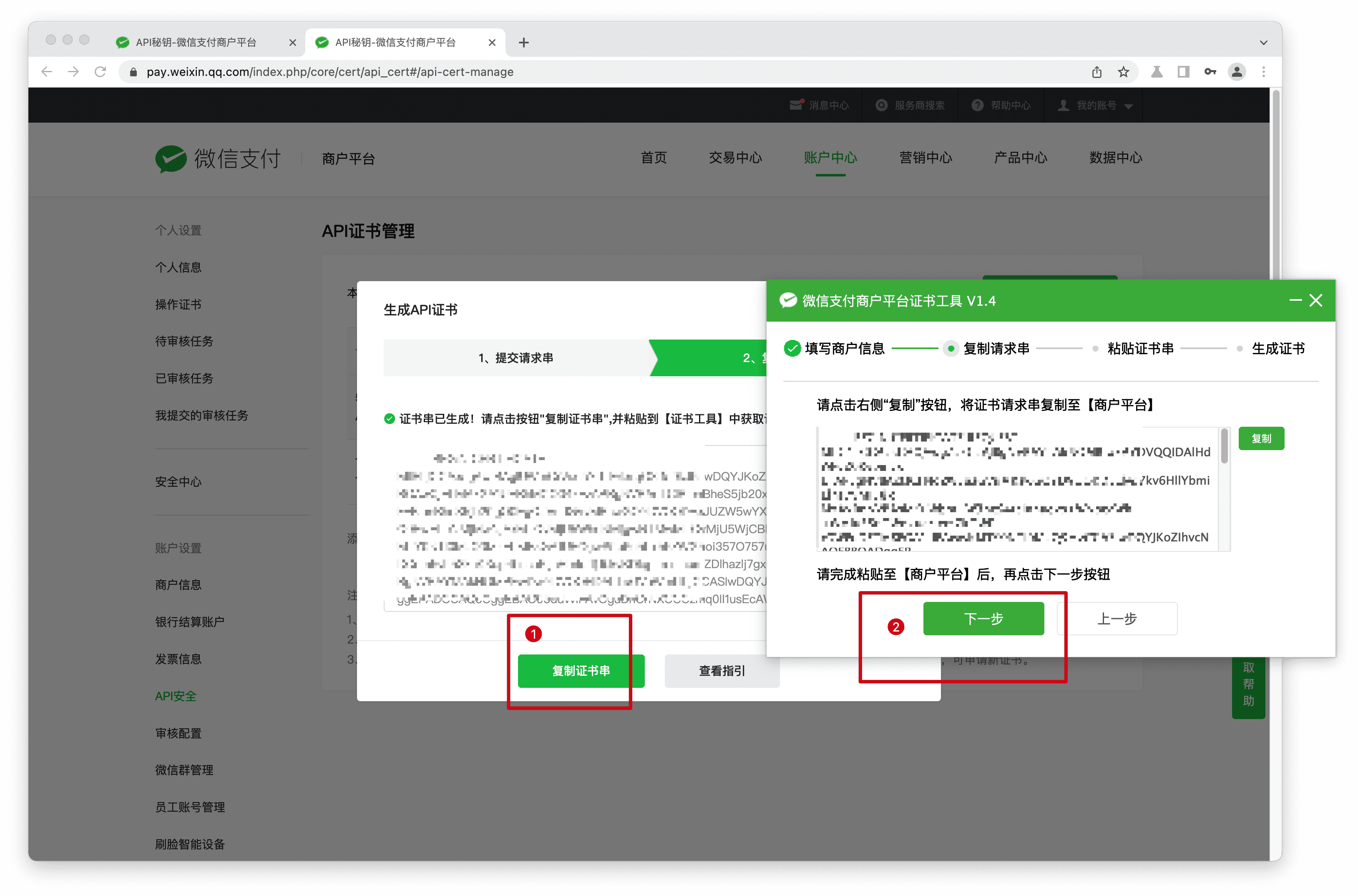Open the 消息中心 envelope icon

(x=796, y=105)
